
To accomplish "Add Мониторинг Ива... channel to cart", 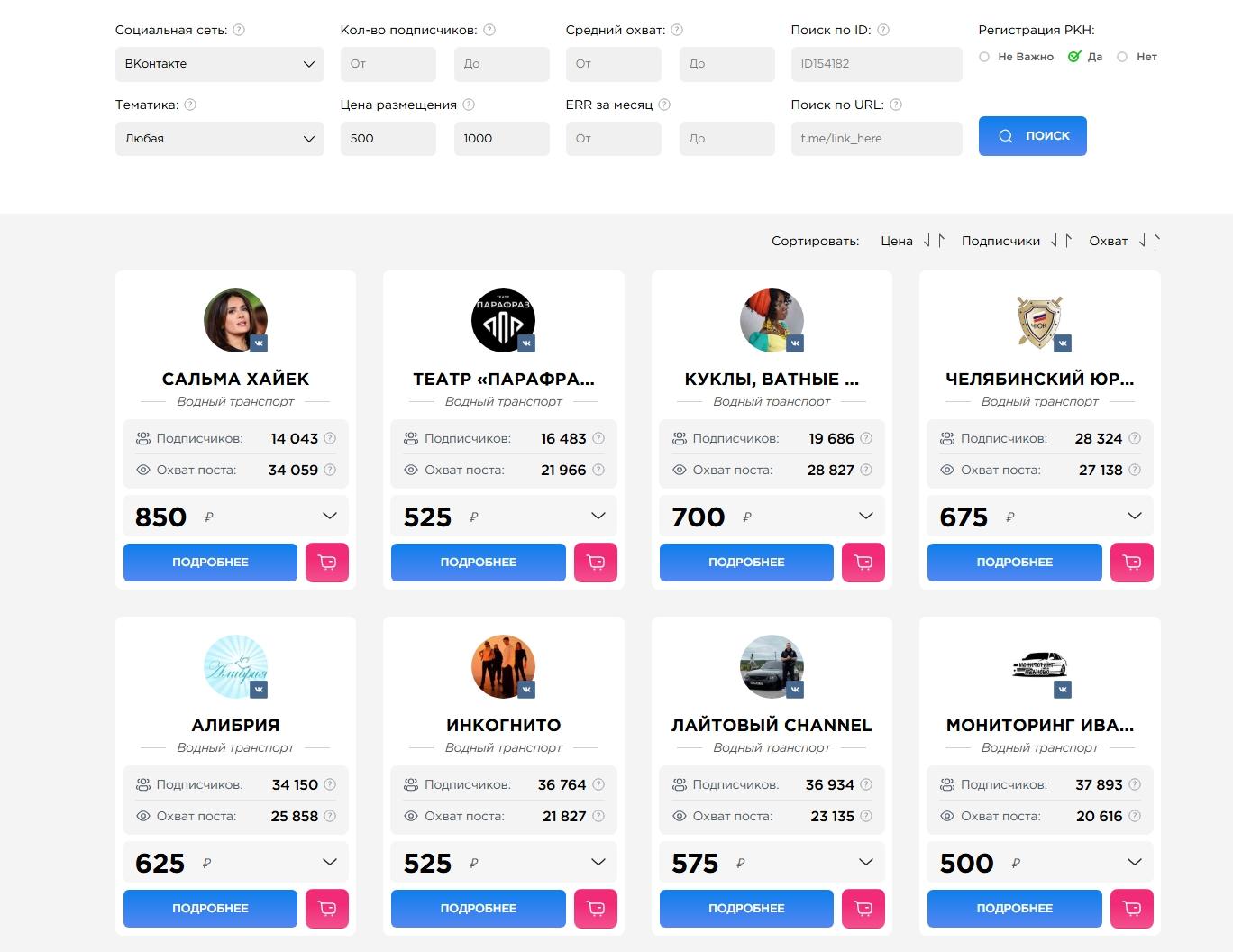I will [1131, 909].
